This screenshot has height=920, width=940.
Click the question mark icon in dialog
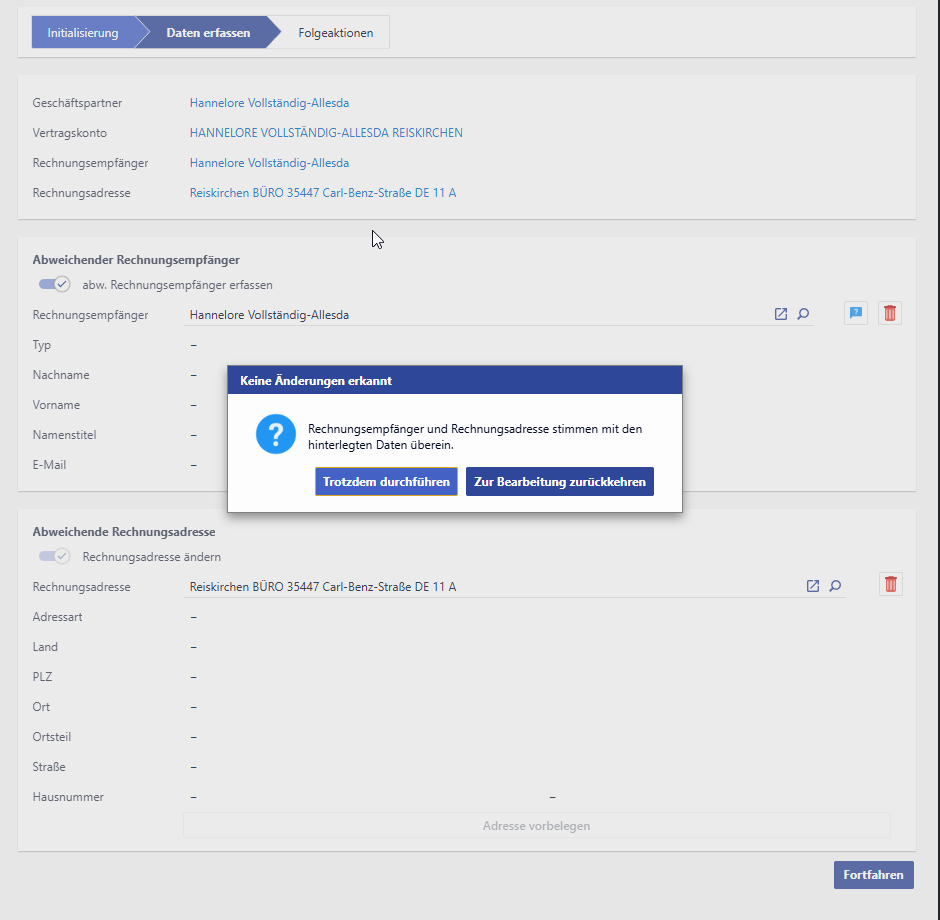275,435
